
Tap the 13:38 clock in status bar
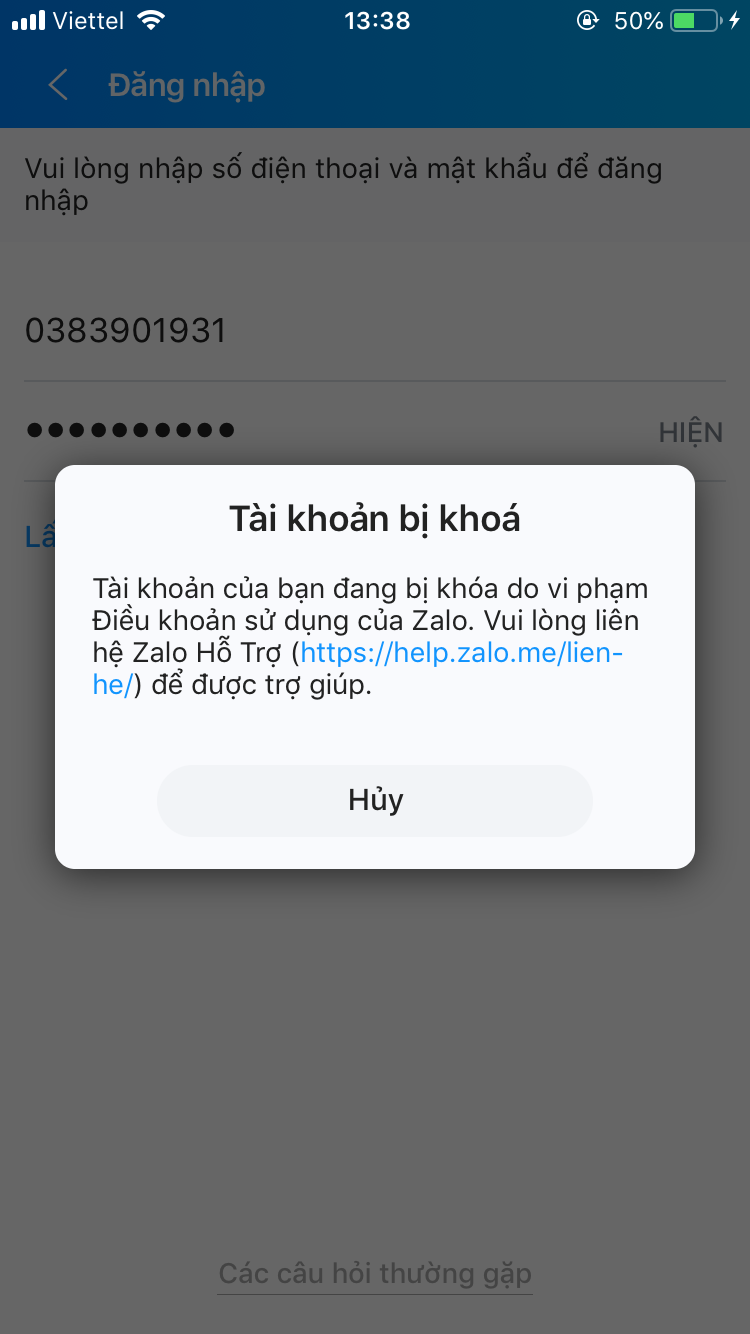click(377, 20)
